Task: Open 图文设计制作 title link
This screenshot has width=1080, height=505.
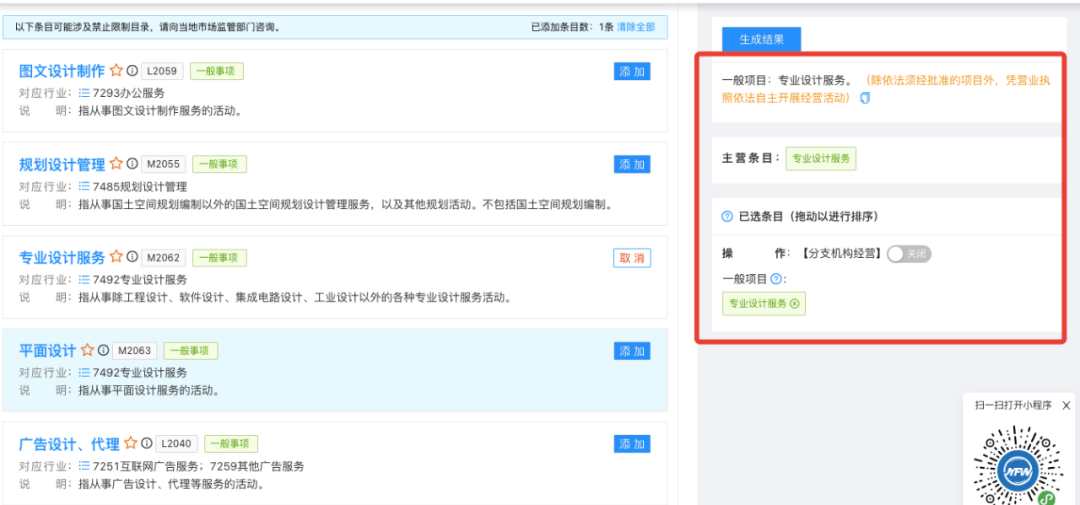Action: point(62,70)
